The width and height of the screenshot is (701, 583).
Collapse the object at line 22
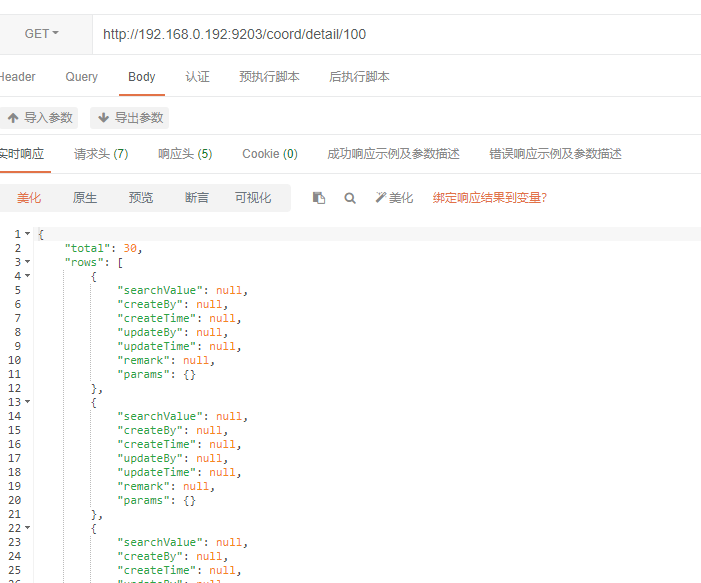(x=28, y=528)
